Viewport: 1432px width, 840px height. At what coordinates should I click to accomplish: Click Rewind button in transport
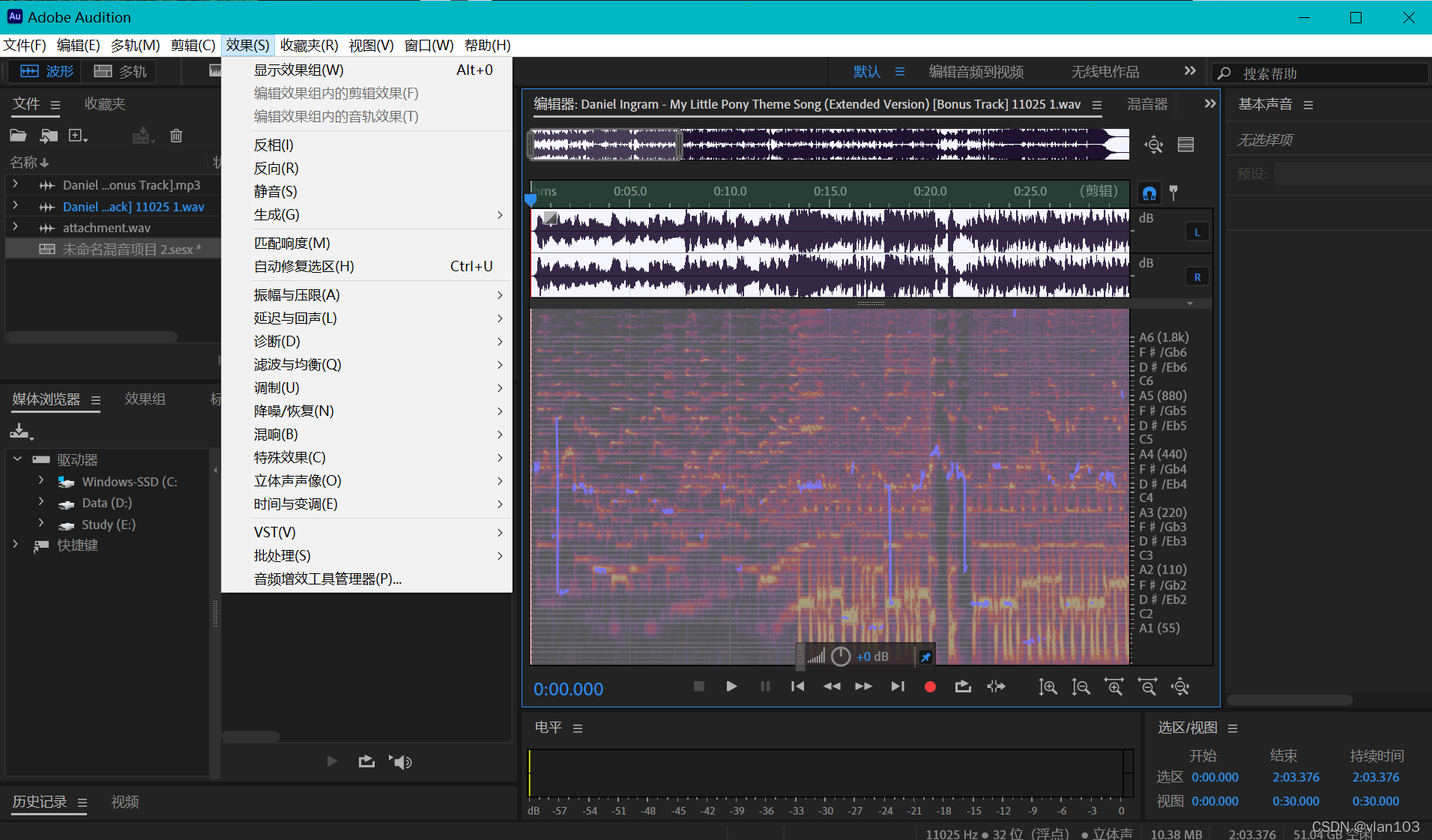[x=831, y=686]
